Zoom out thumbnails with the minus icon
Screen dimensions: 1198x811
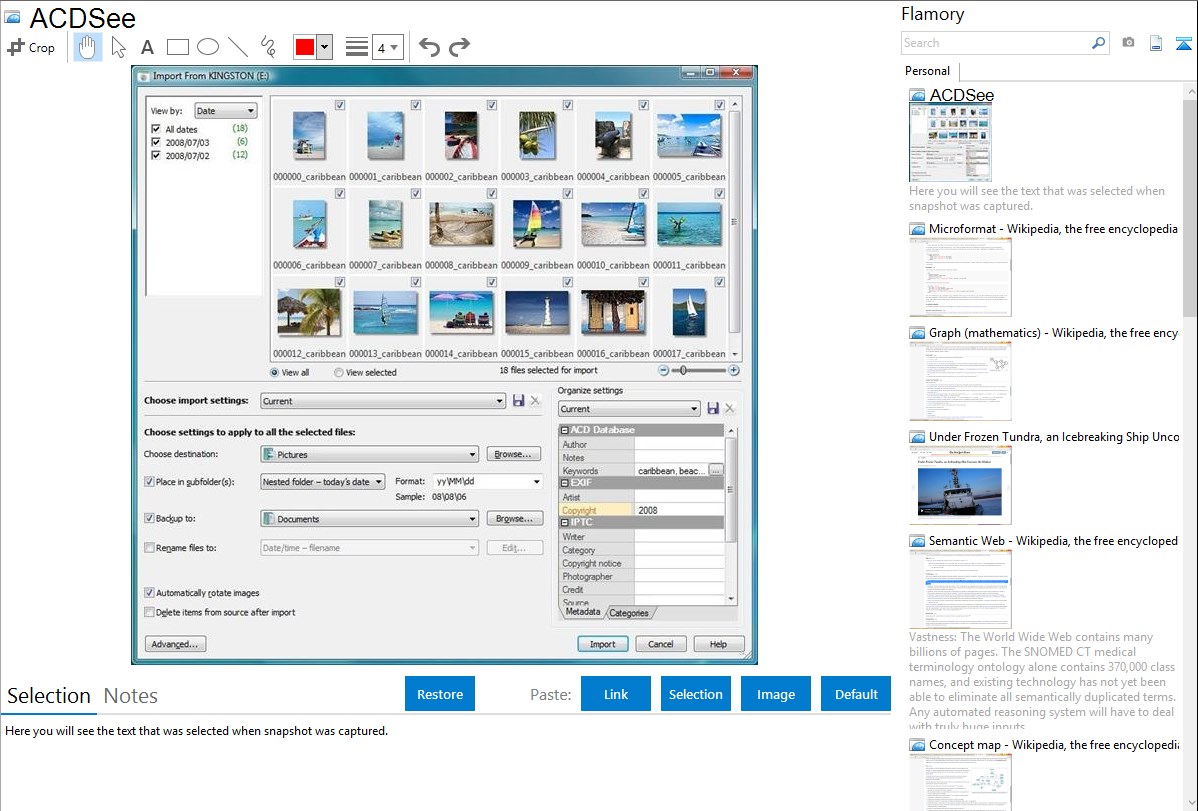coord(663,371)
